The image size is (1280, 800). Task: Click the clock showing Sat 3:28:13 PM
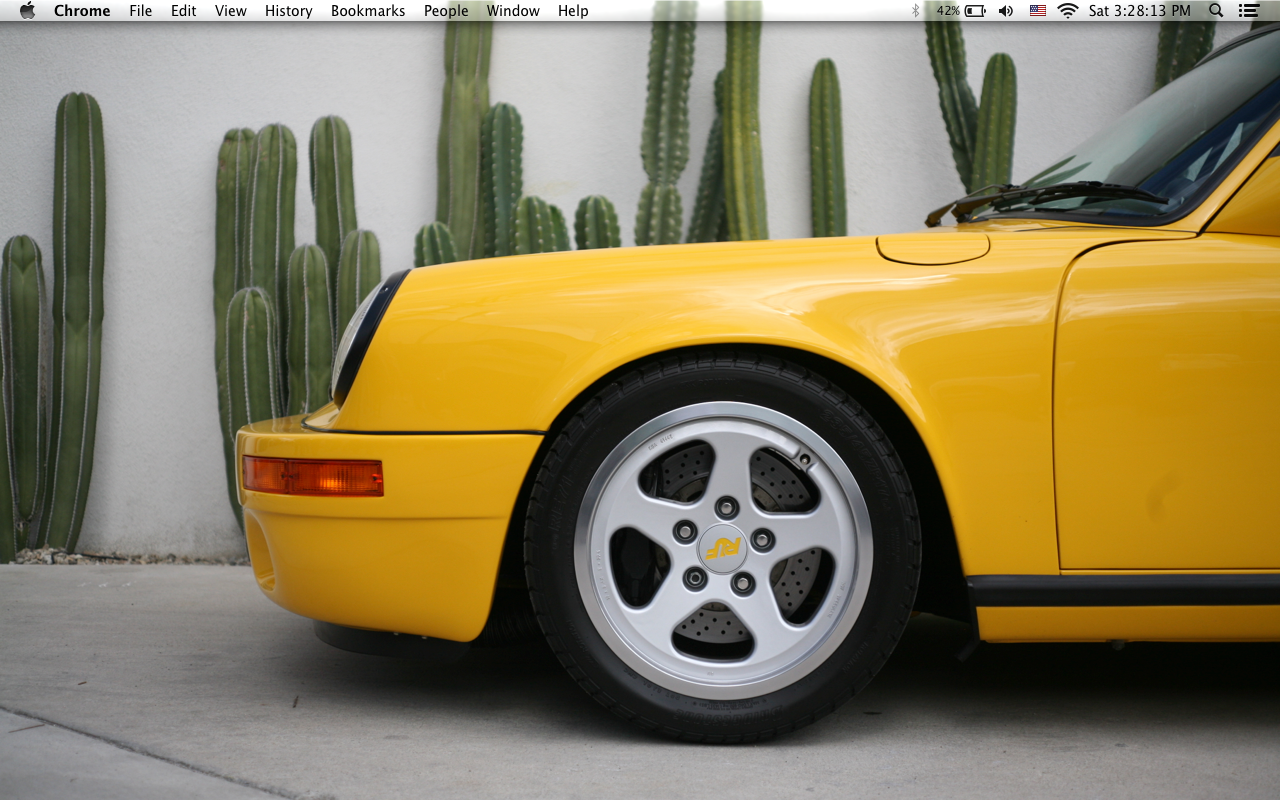pos(1140,11)
